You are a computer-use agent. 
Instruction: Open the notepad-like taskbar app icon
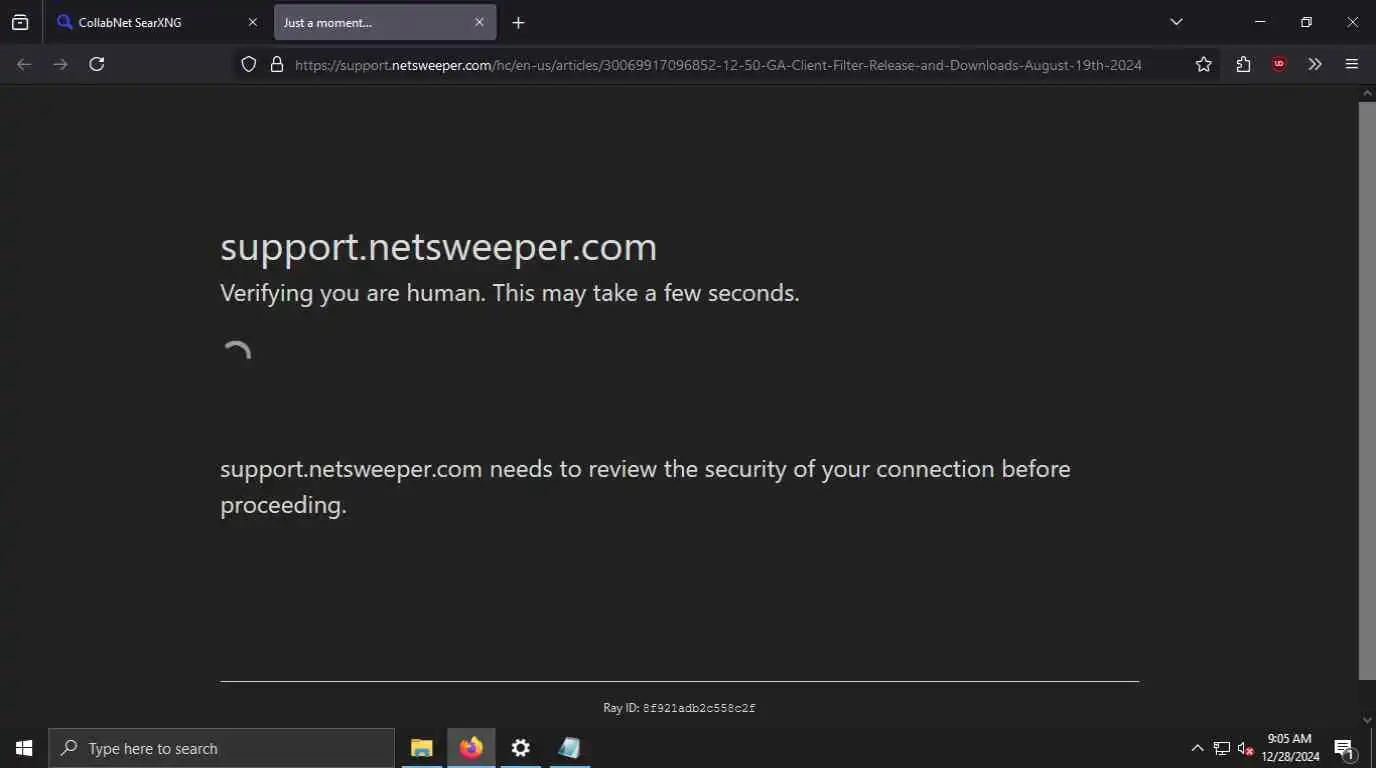pos(569,748)
